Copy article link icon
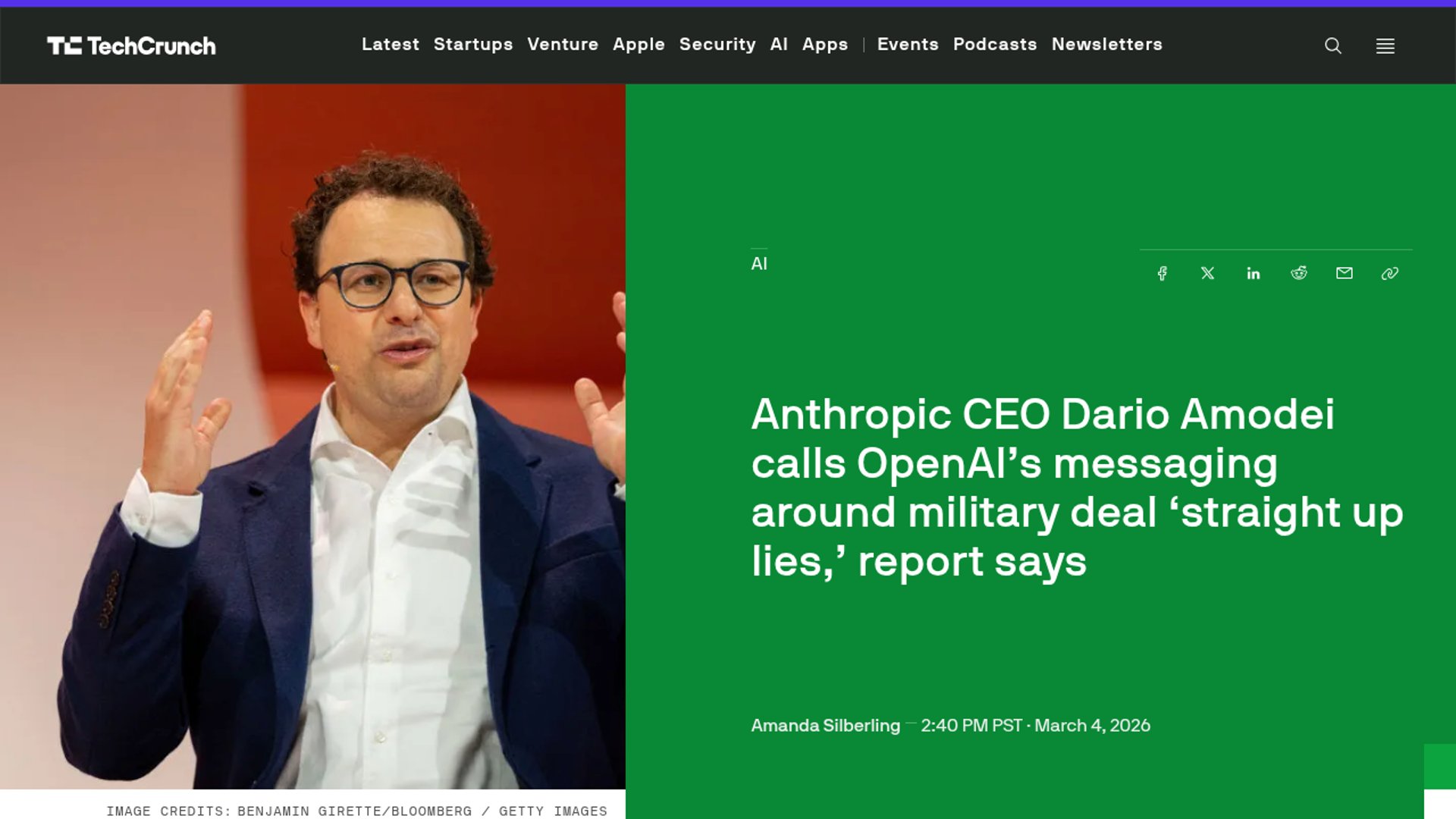The height and width of the screenshot is (819, 1456). tap(1389, 273)
